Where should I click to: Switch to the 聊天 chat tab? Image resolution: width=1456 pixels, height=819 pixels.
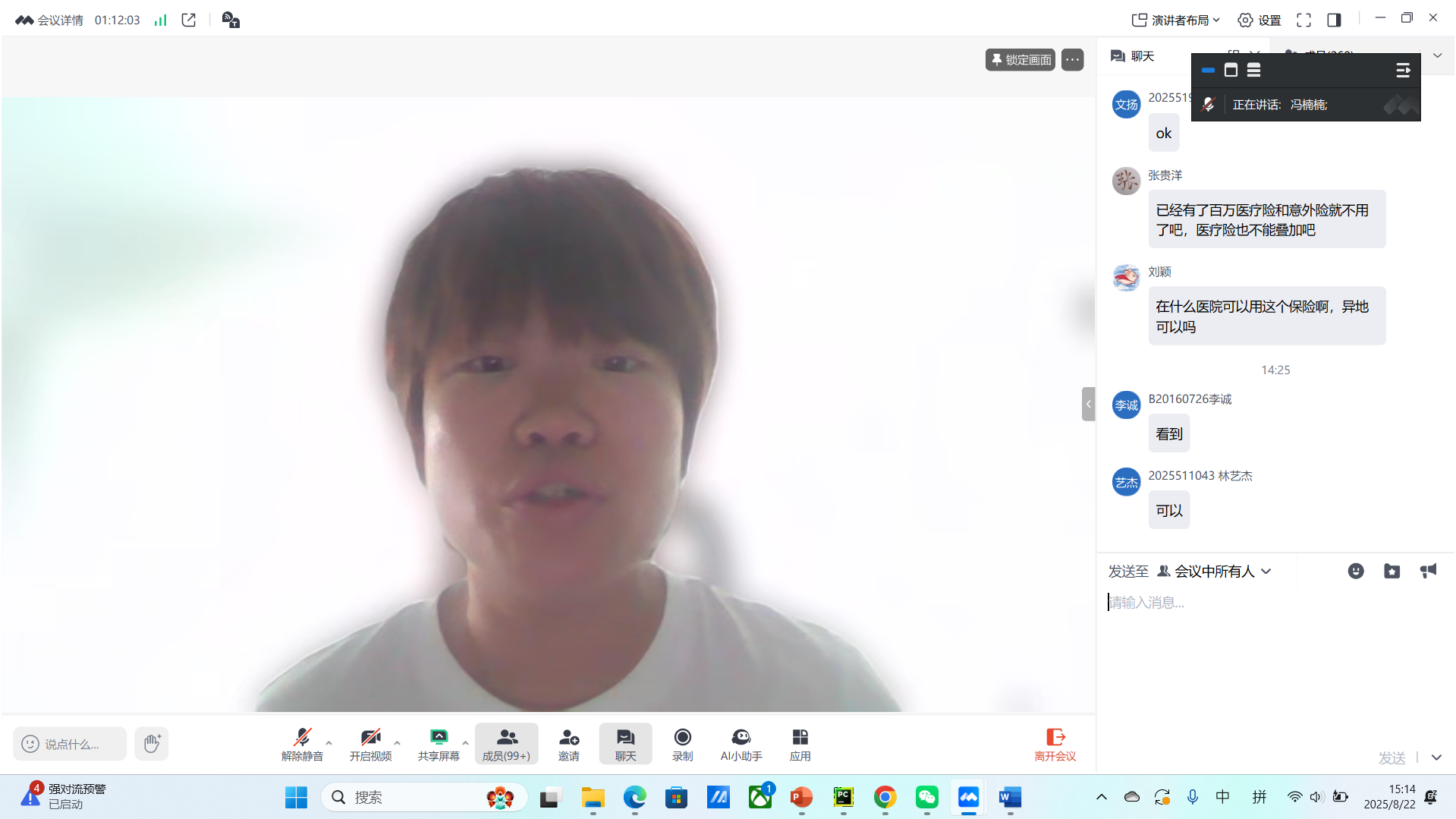1132,56
